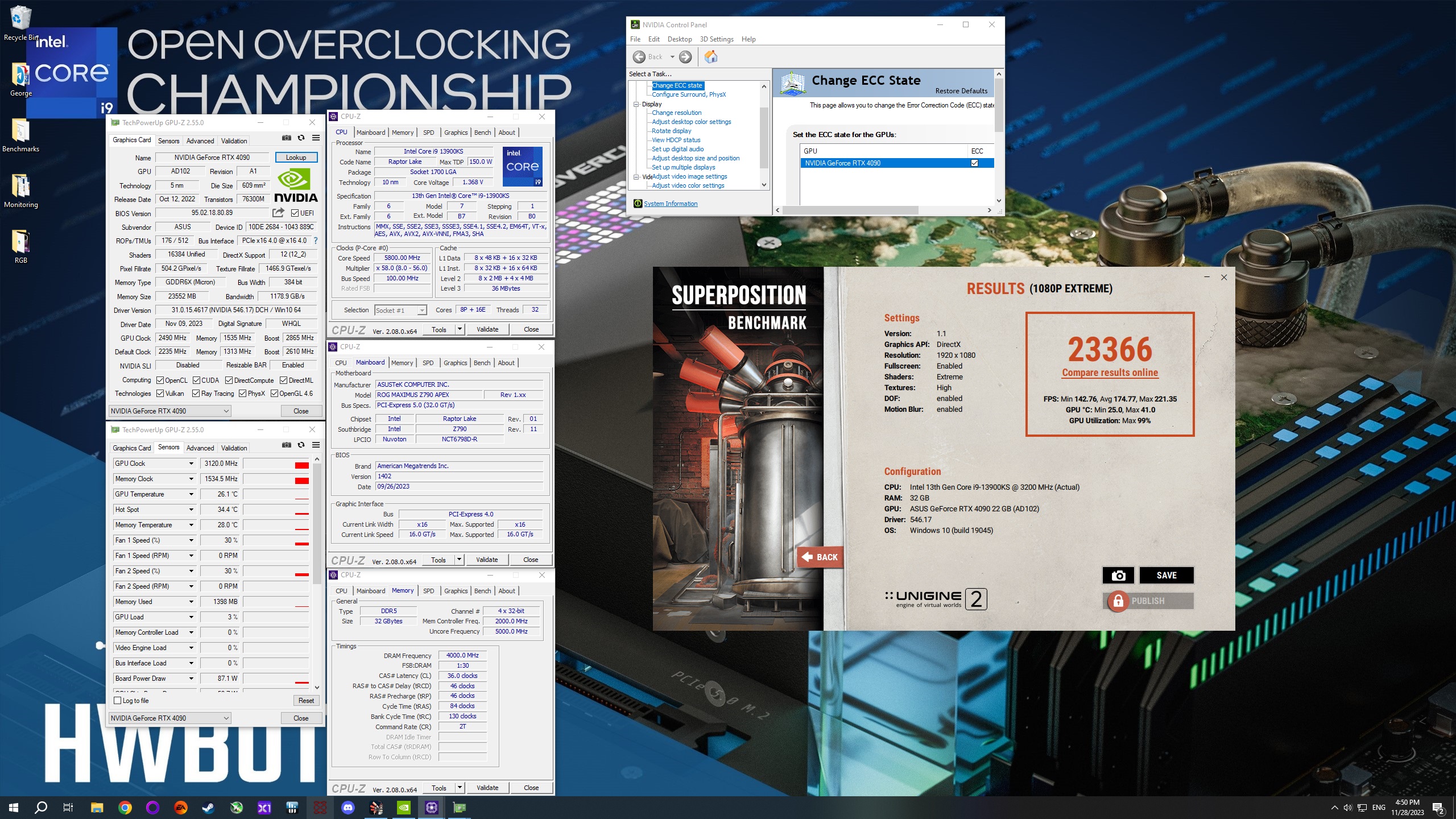Click refresh icon in GPU-Z Sensors window
Image resolution: width=1456 pixels, height=819 pixels.
301,445
